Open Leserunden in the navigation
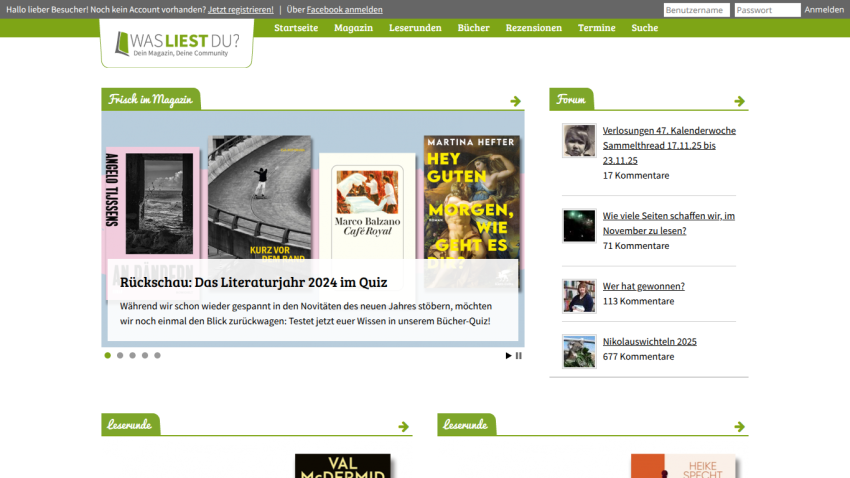 click(x=415, y=28)
